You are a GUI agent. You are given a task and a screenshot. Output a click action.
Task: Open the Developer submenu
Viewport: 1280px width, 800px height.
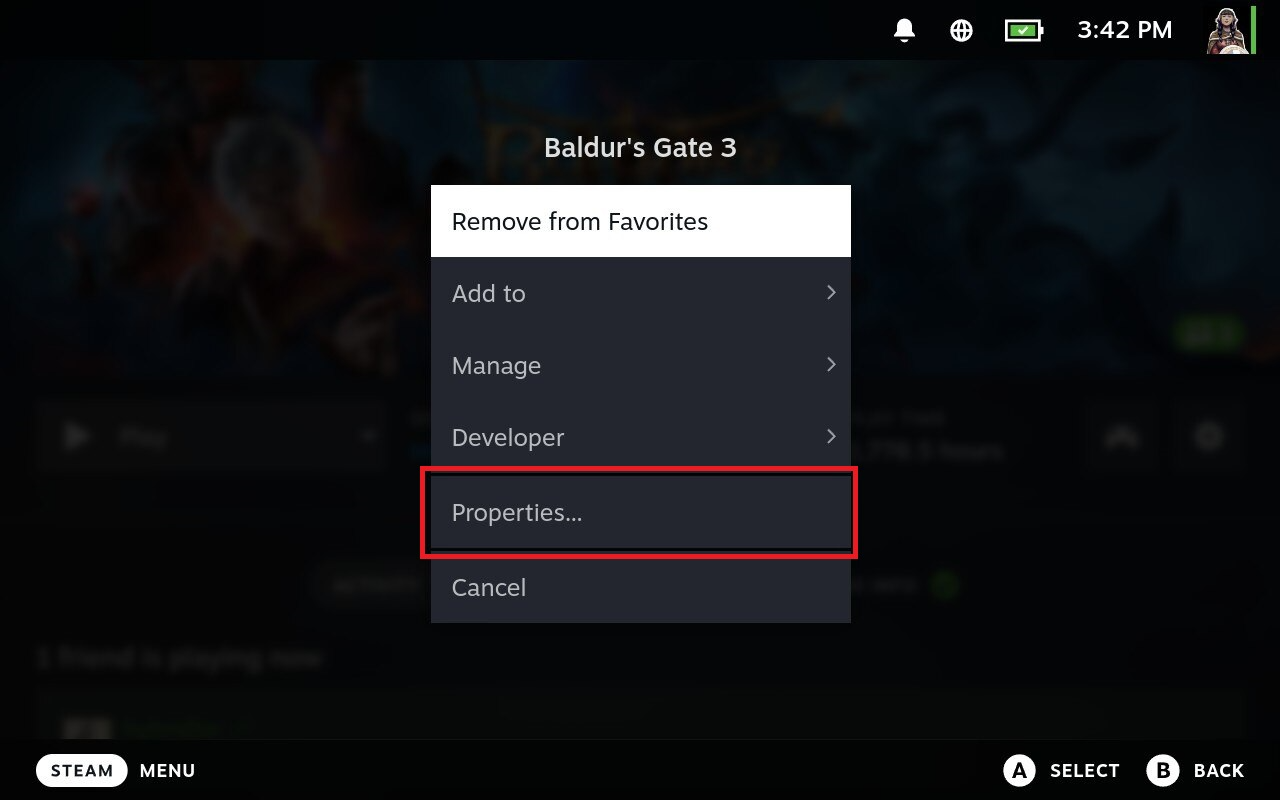641,437
